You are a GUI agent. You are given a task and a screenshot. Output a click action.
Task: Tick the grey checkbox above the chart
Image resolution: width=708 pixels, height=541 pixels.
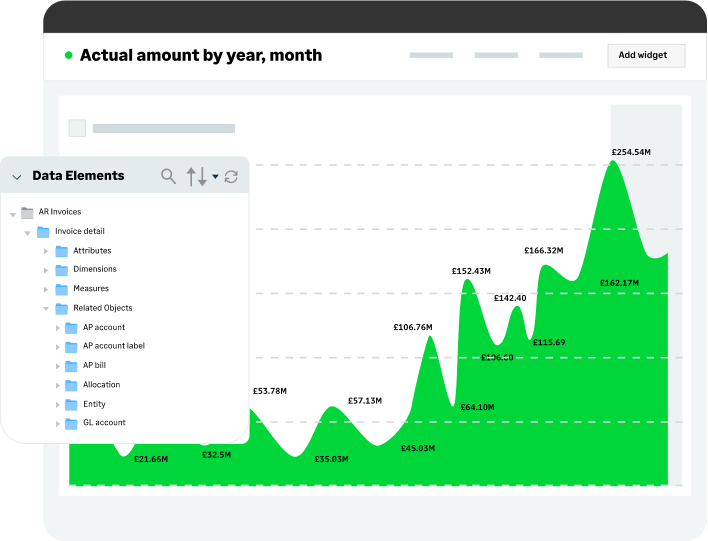tap(77, 128)
